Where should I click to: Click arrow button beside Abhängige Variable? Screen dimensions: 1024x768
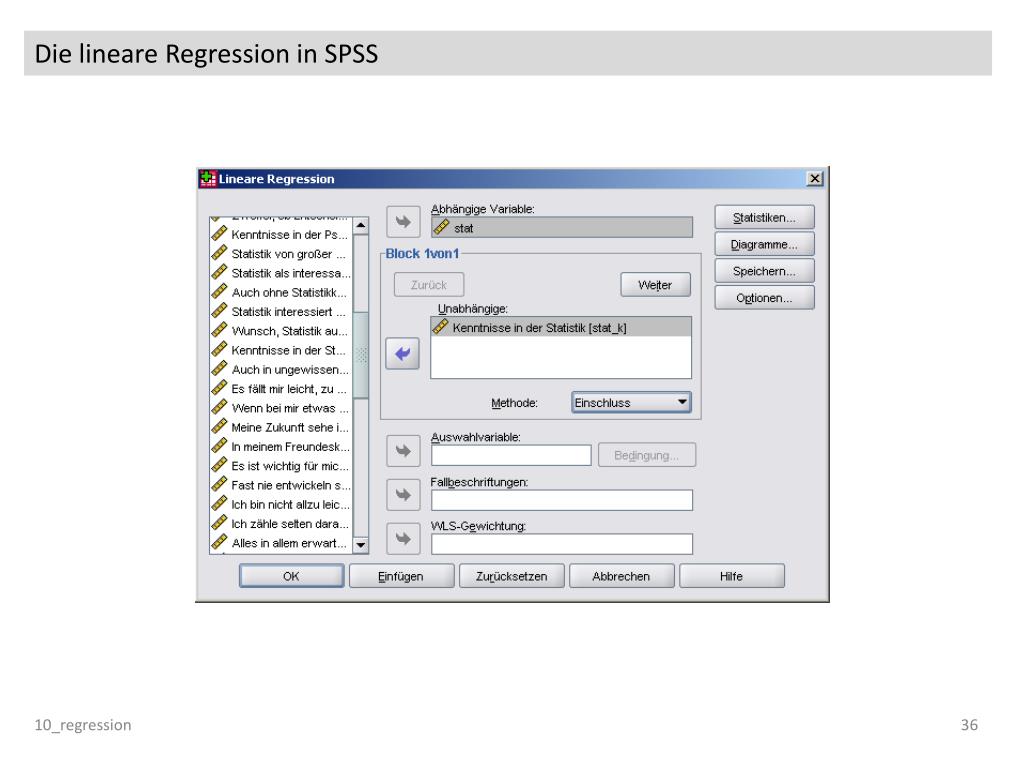[403, 222]
